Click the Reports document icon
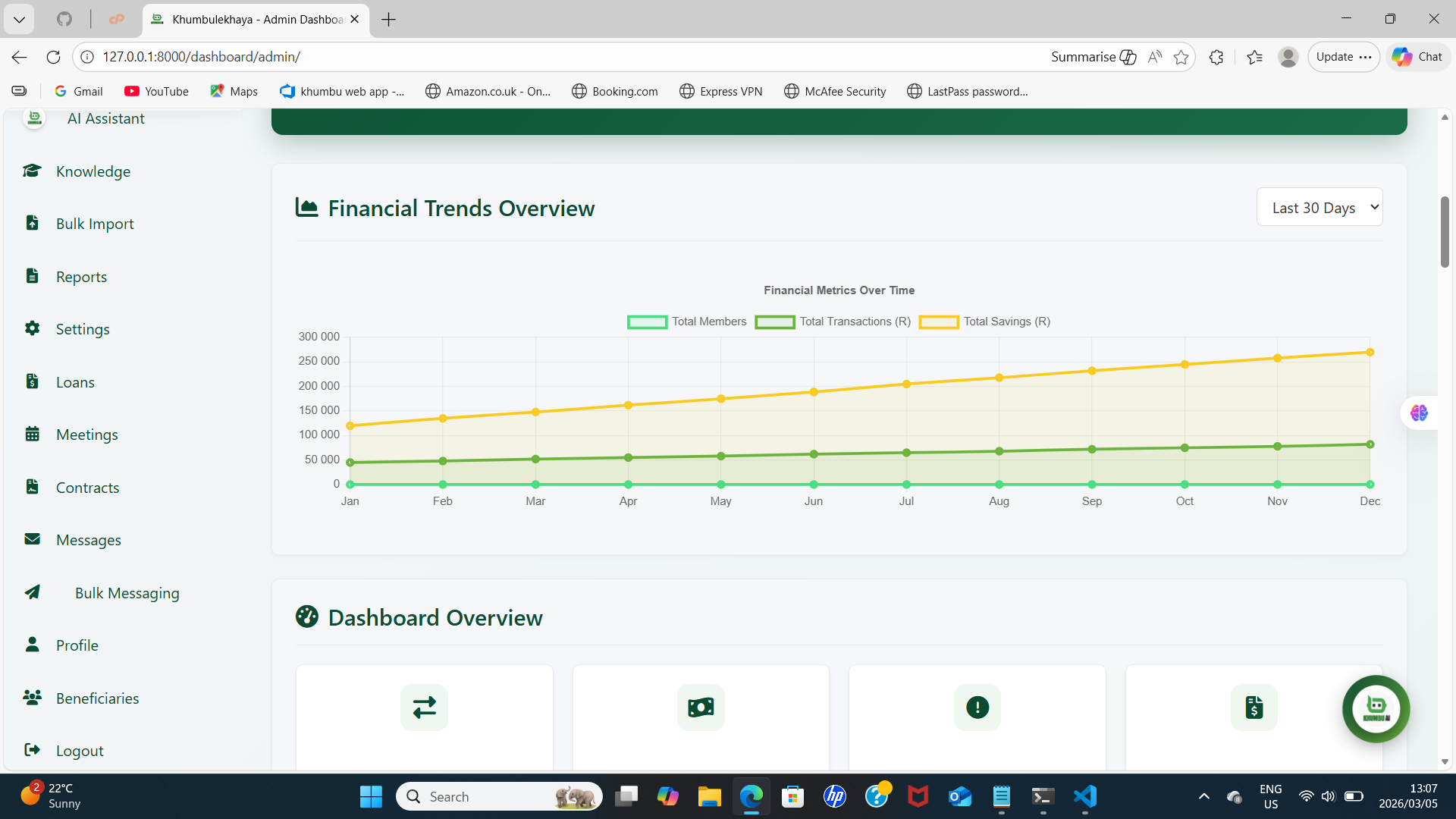1456x819 pixels. pos(31,275)
